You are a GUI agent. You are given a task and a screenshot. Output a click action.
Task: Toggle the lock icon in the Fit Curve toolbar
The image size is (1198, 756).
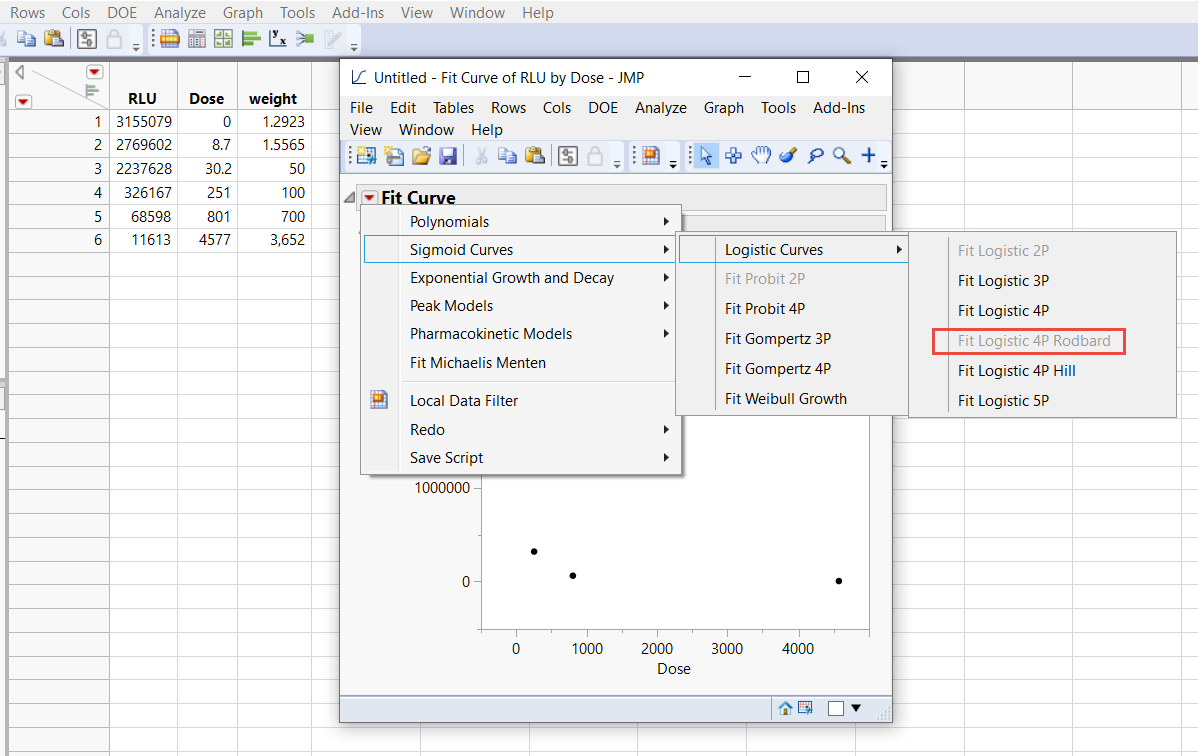point(592,156)
